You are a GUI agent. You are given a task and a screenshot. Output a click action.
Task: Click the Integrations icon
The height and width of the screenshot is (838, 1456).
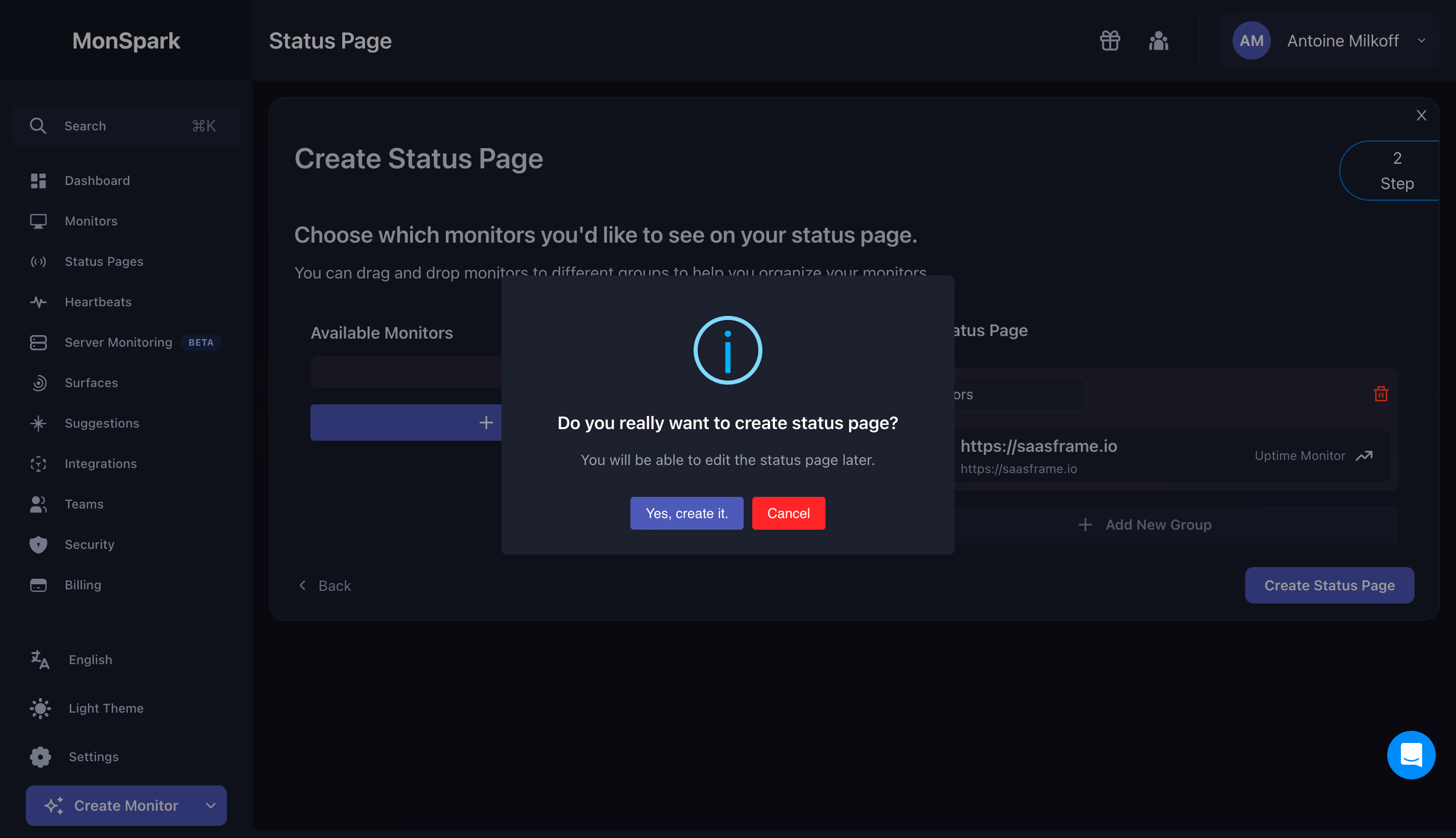[38, 464]
